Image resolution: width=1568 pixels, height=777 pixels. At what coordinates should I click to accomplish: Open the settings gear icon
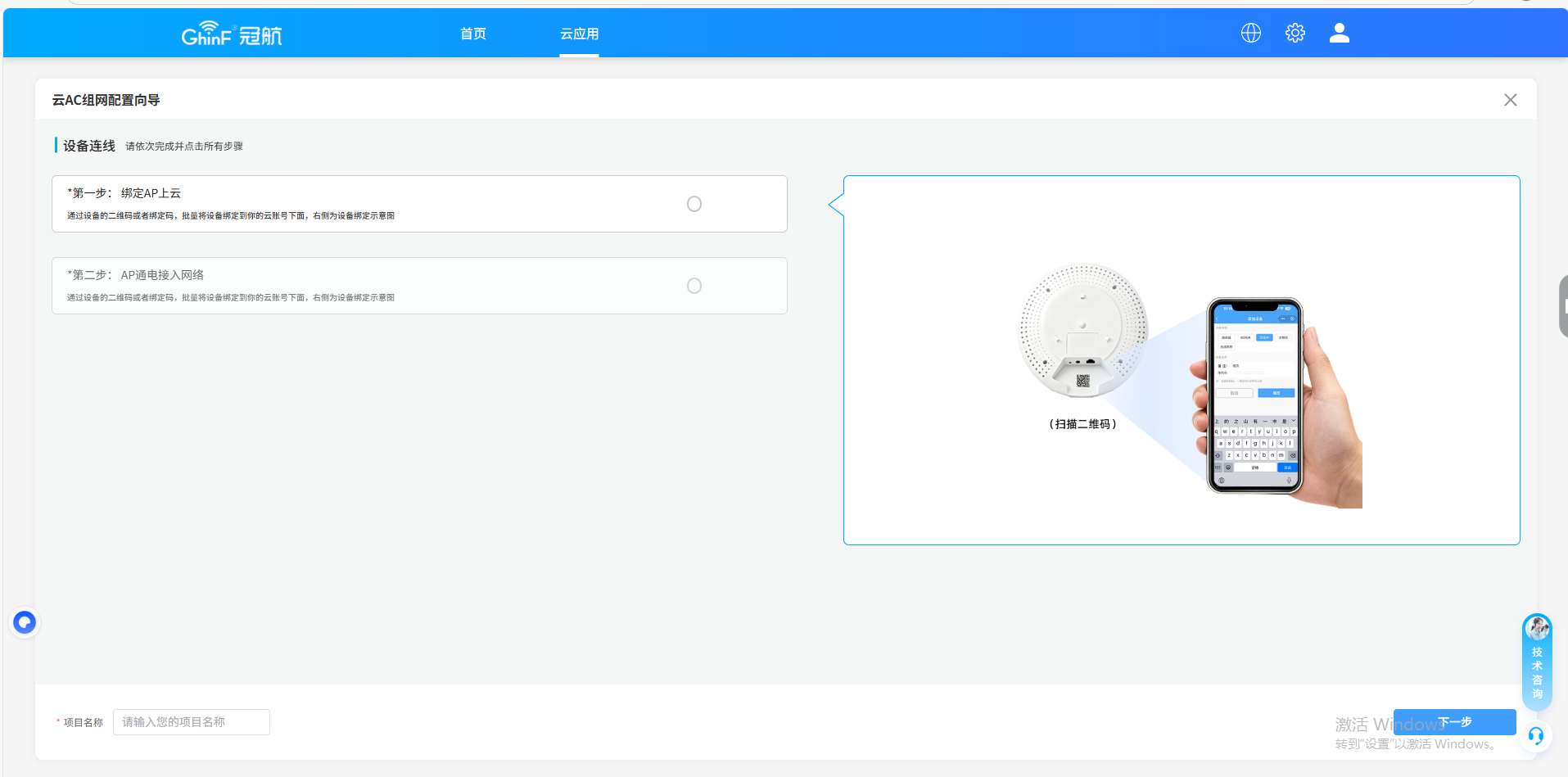[1295, 33]
